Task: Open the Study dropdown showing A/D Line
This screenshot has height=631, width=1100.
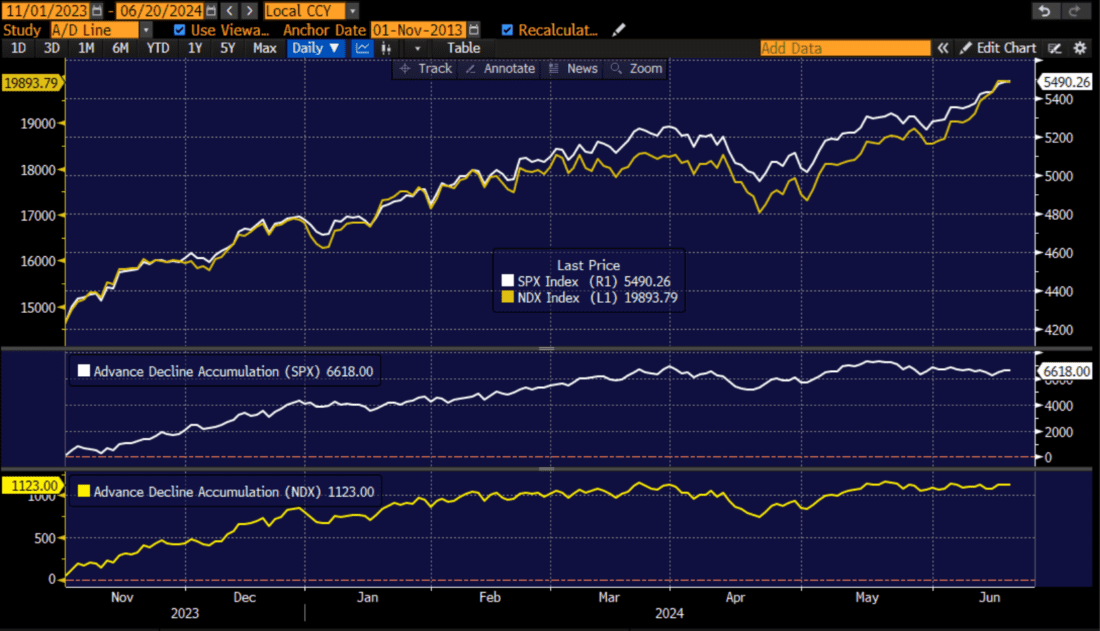Action: coord(146,29)
